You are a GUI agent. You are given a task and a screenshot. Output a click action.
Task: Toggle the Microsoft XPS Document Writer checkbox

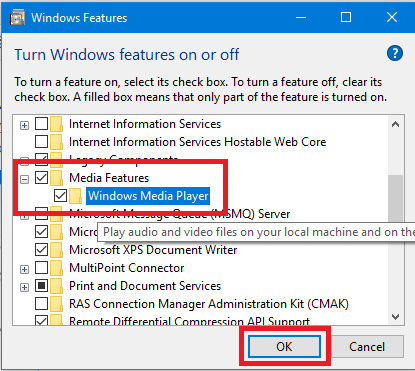pos(41,250)
